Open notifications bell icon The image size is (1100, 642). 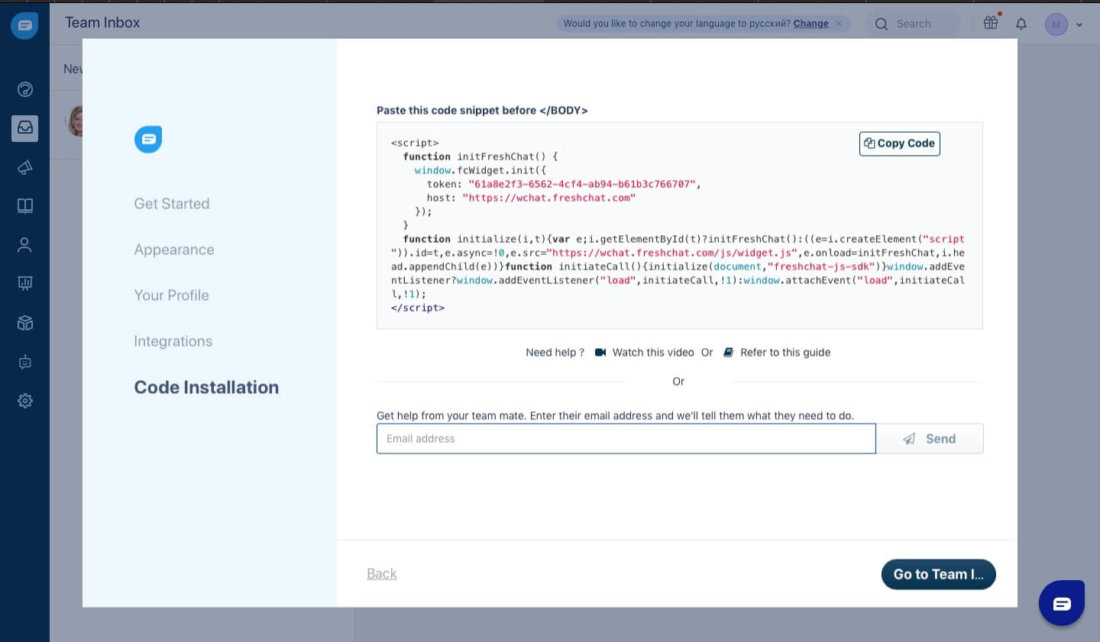pos(1021,24)
